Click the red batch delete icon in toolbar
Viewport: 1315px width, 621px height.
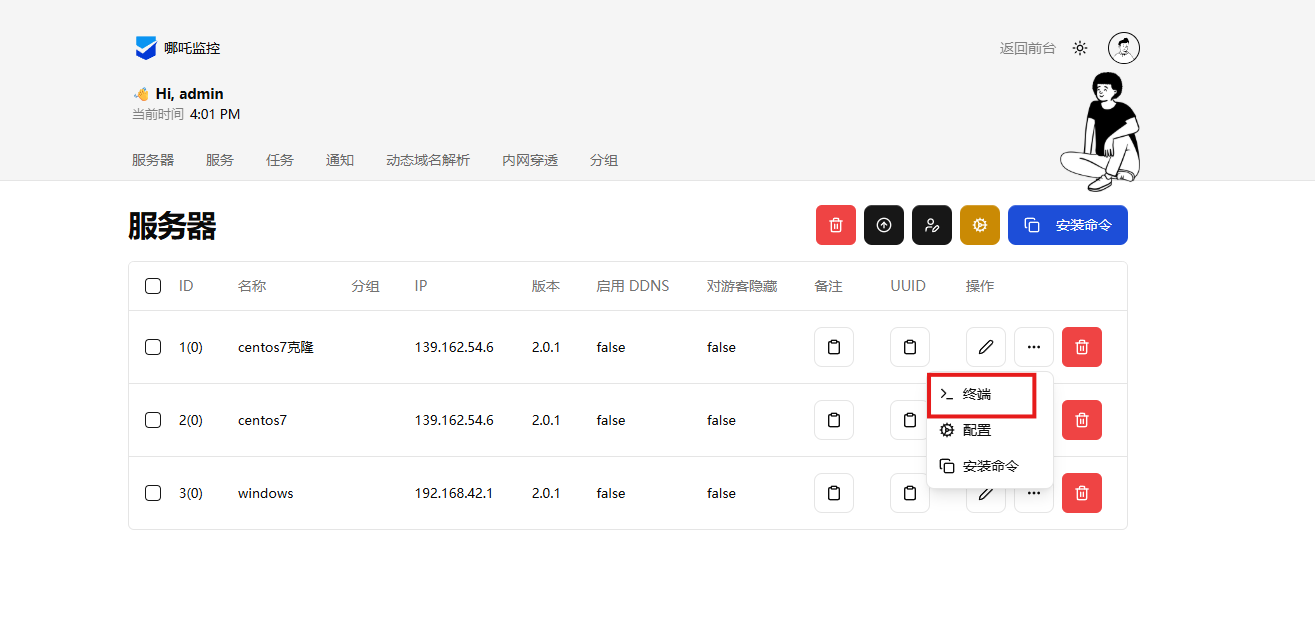click(836, 225)
